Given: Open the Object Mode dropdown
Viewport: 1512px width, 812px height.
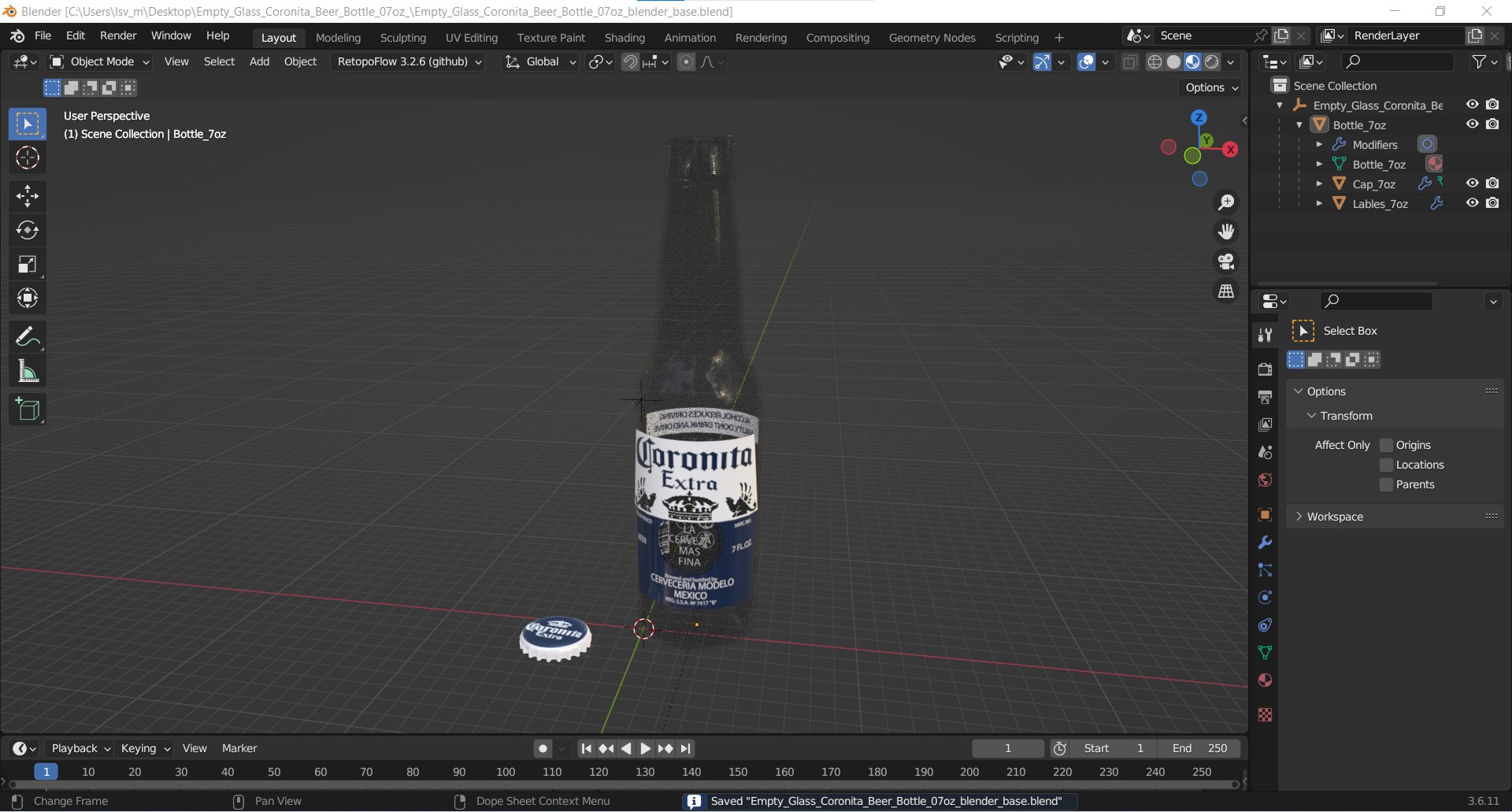Looking at the screenshot, I should 99,61.
